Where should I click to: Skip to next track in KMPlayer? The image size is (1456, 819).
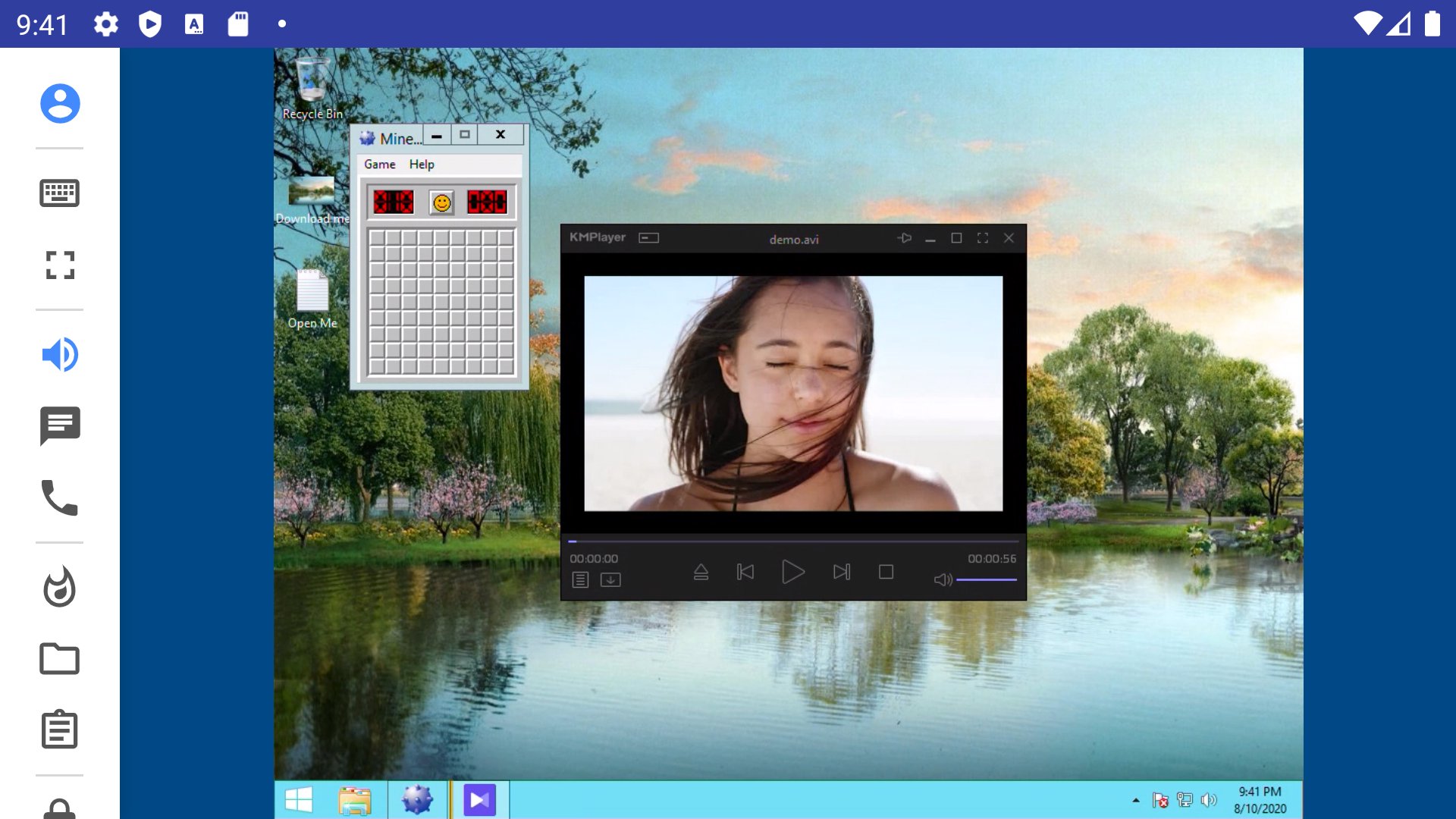(841, 572)
